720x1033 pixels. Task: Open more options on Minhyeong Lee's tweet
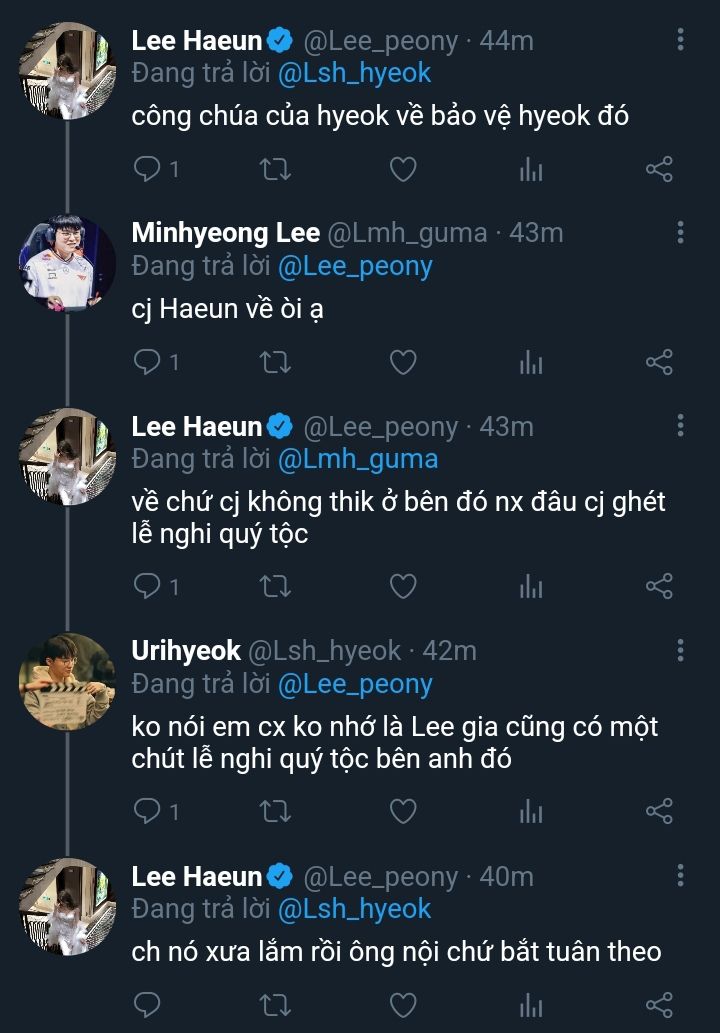tap(680, 233)
